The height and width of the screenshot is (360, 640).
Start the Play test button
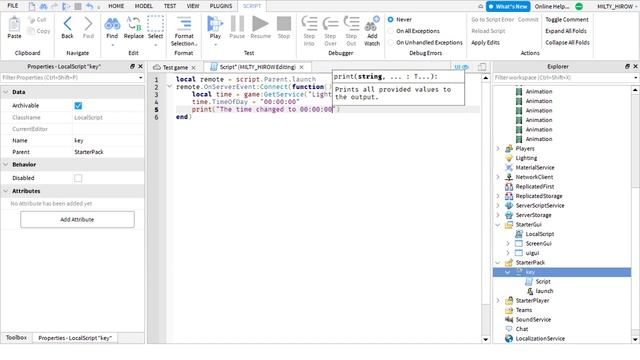point(215,24)
